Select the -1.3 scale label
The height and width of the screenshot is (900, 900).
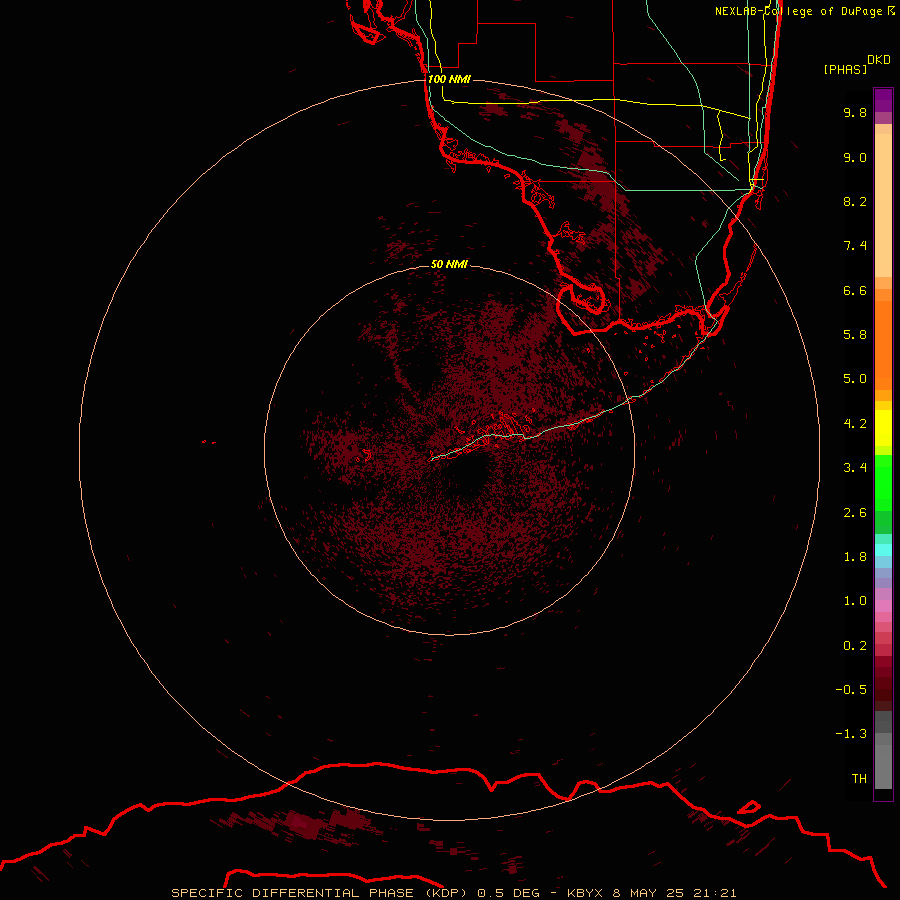pyautogui.click(x=851, y=734)
